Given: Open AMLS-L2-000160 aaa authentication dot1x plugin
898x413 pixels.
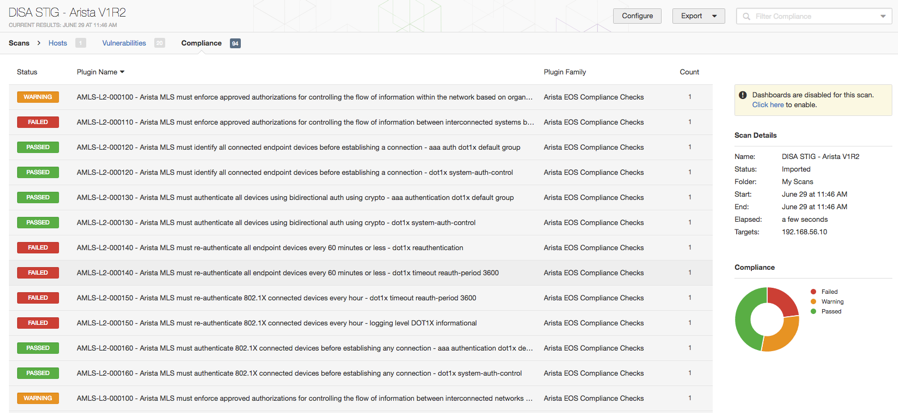Looking at the screenshot, I should (x=305, y=348).
